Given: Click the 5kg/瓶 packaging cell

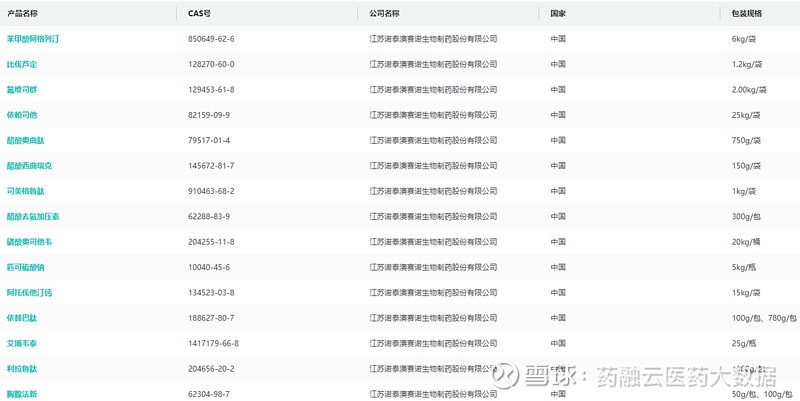Looking at the screenshot, I should click(744, 267).
